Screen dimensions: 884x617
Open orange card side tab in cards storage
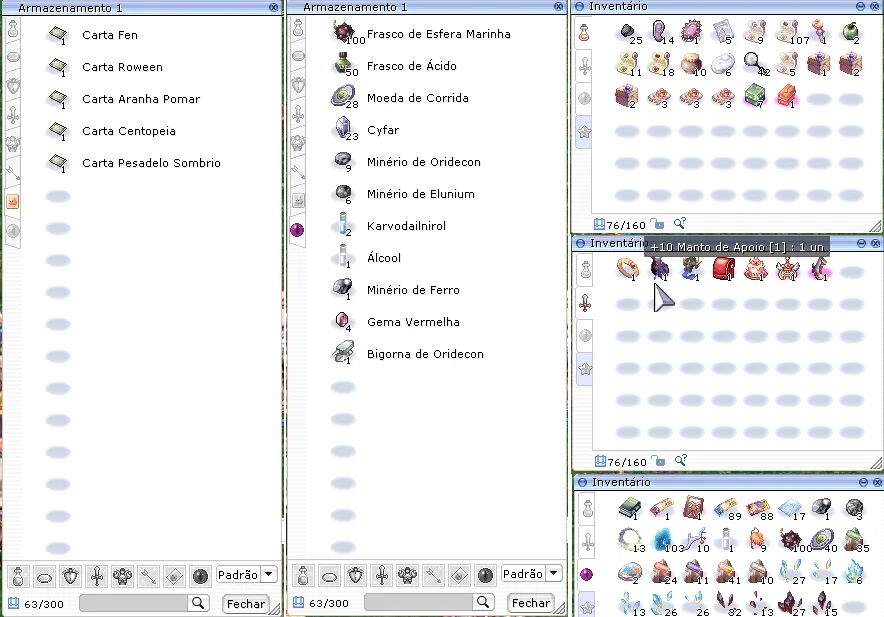(12, 201)
